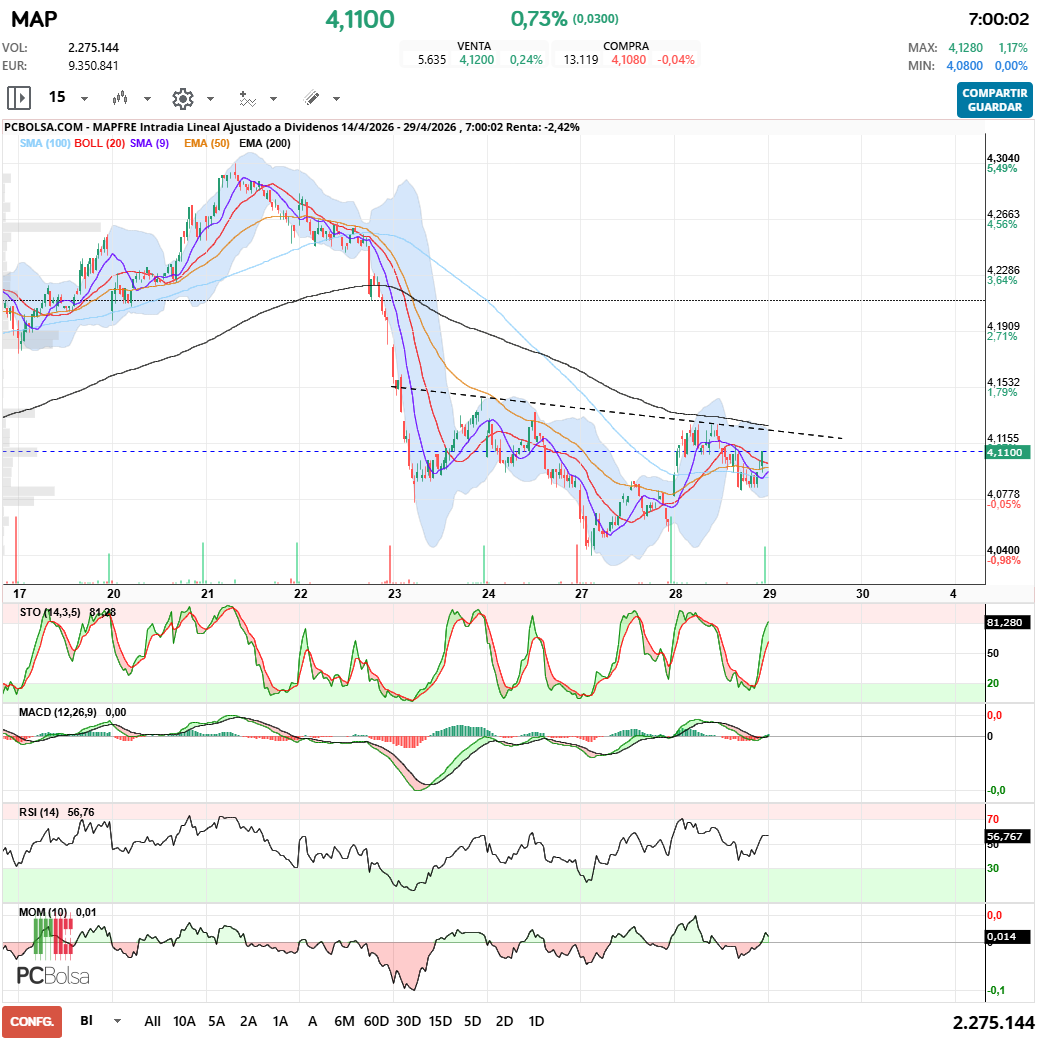Select the 6M time range
The width and height of the screenshot is (1048, 1043).
point(344,1021)
